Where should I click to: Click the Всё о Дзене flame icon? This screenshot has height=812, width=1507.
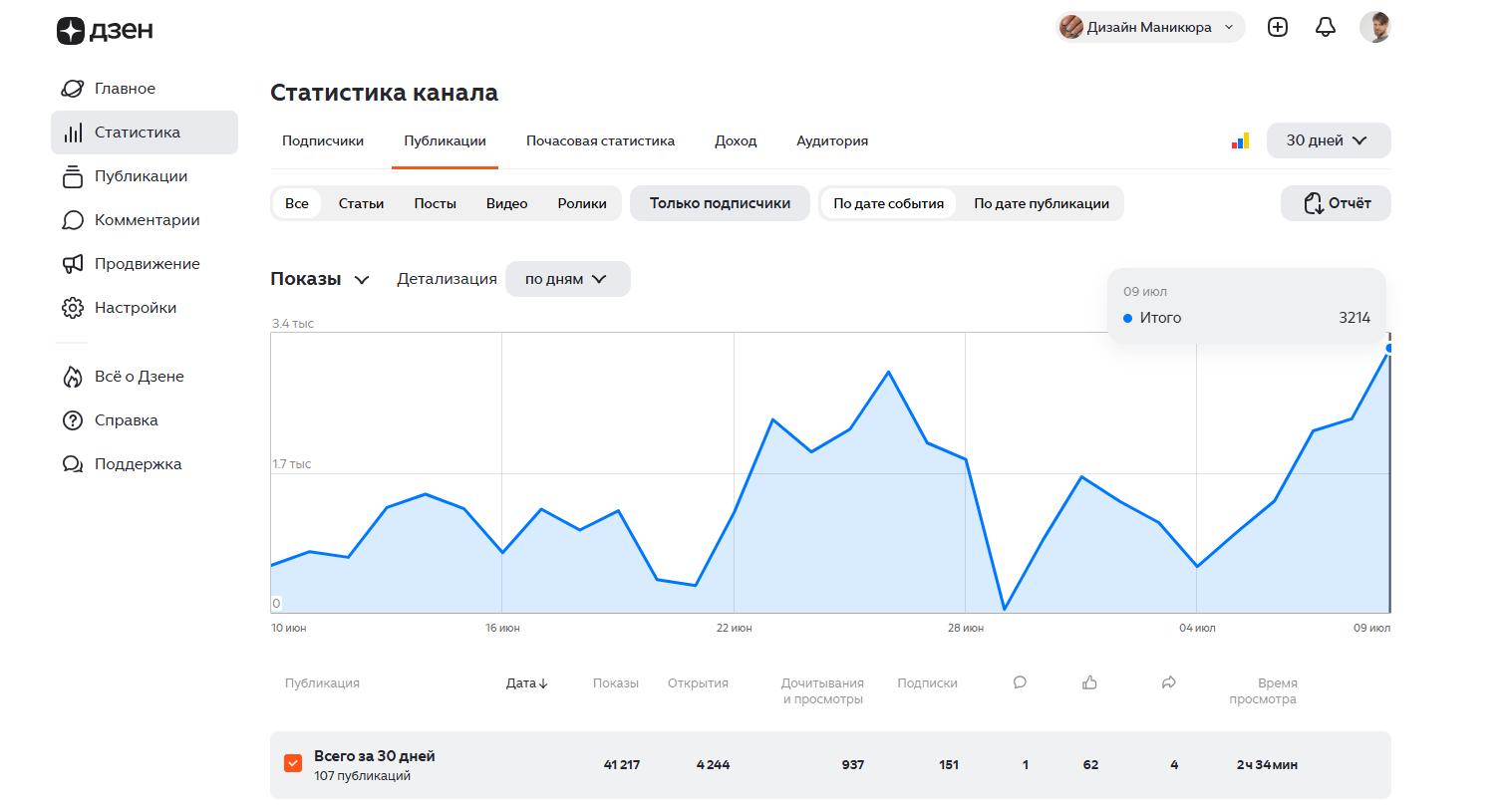73,377
